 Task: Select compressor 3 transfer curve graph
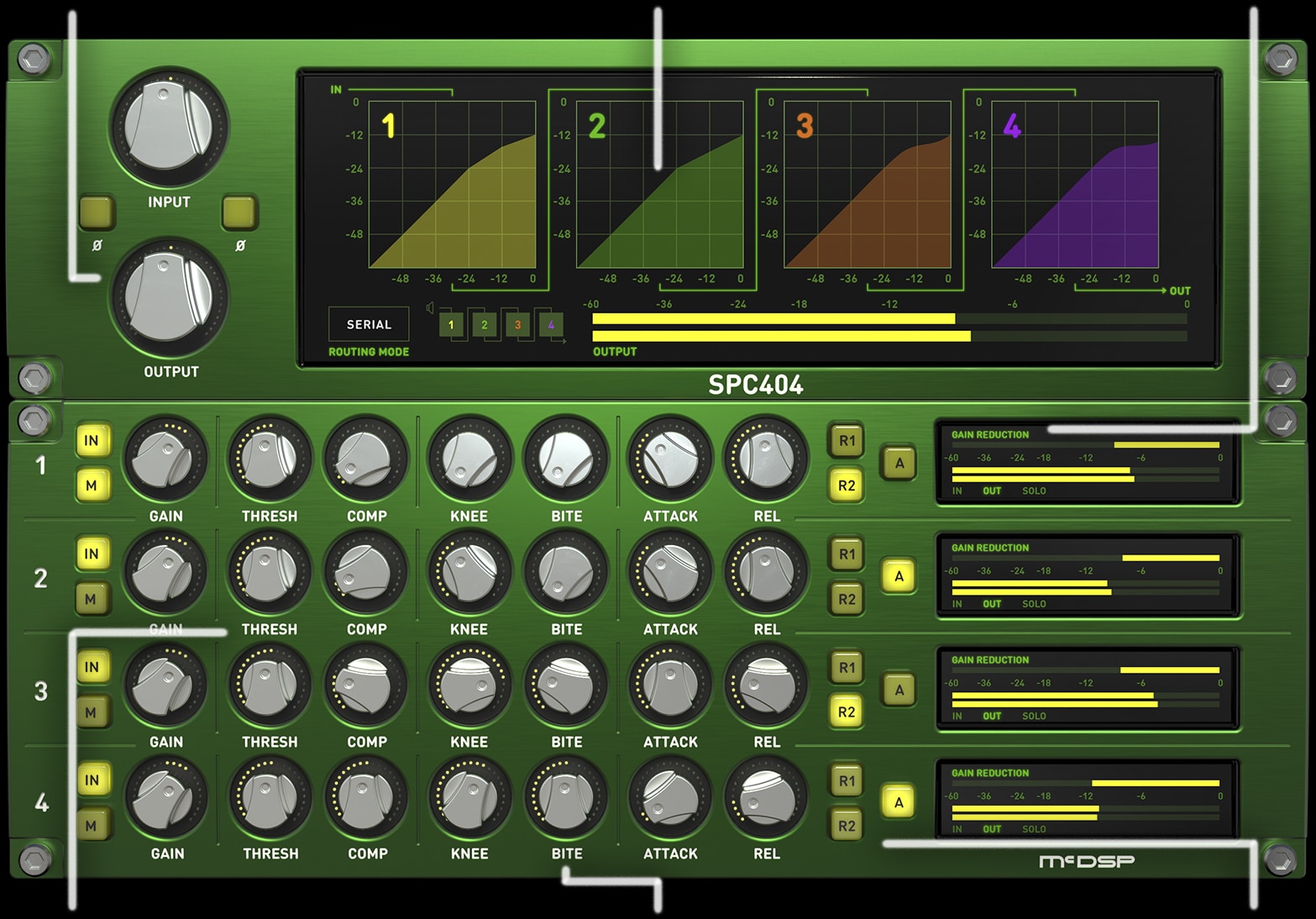point(867,185)
